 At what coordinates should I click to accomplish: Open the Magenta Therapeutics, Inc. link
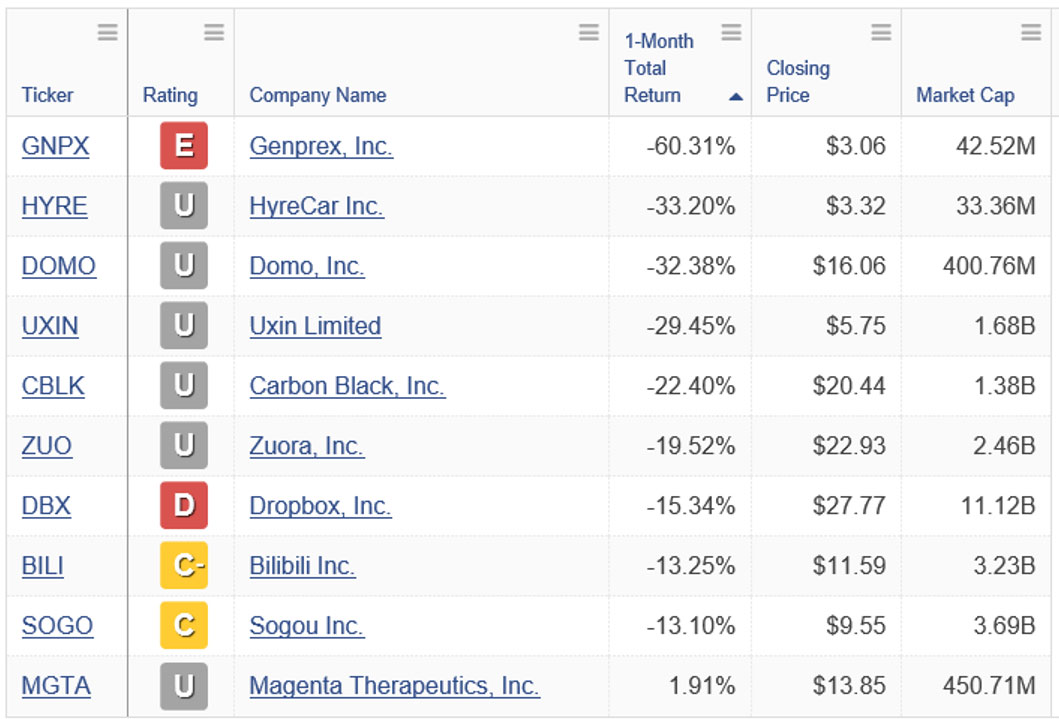click(394, 686)
